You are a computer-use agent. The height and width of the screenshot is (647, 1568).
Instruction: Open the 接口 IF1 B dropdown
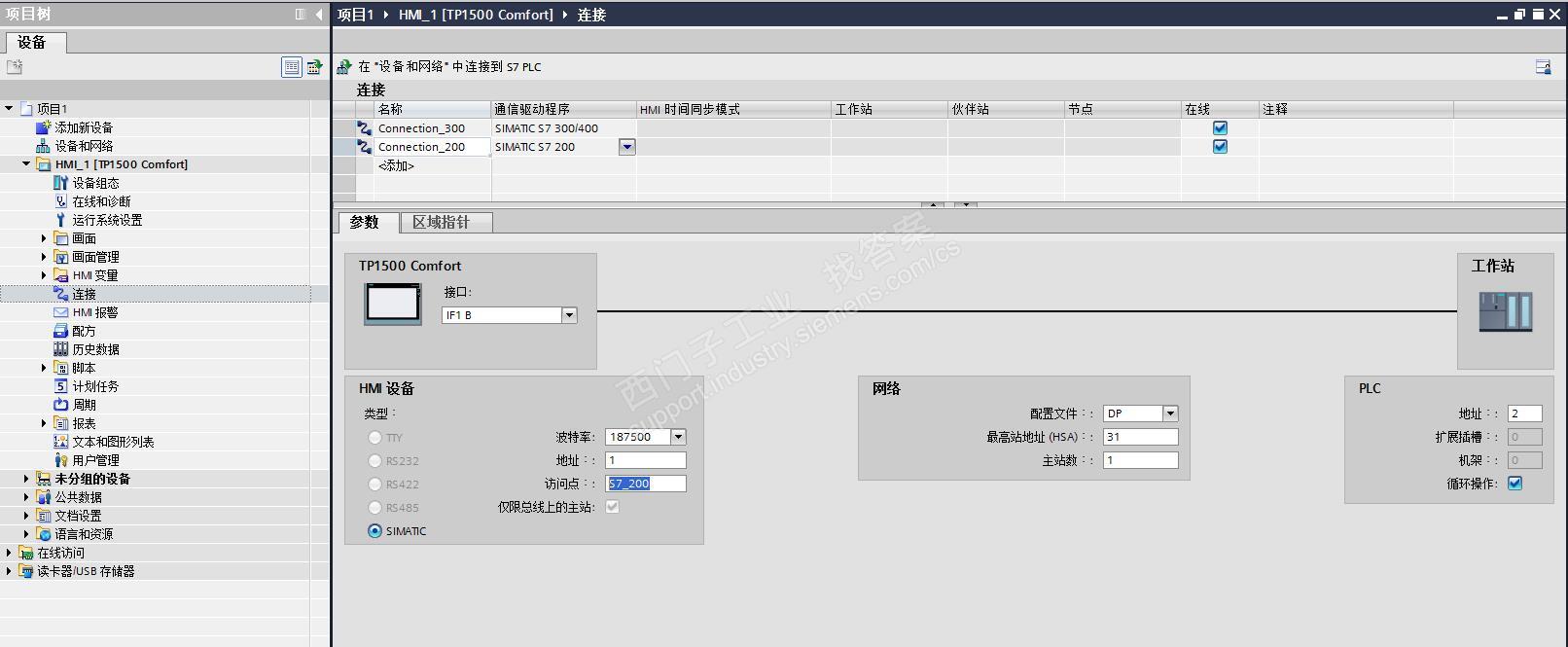coord(570,315)
